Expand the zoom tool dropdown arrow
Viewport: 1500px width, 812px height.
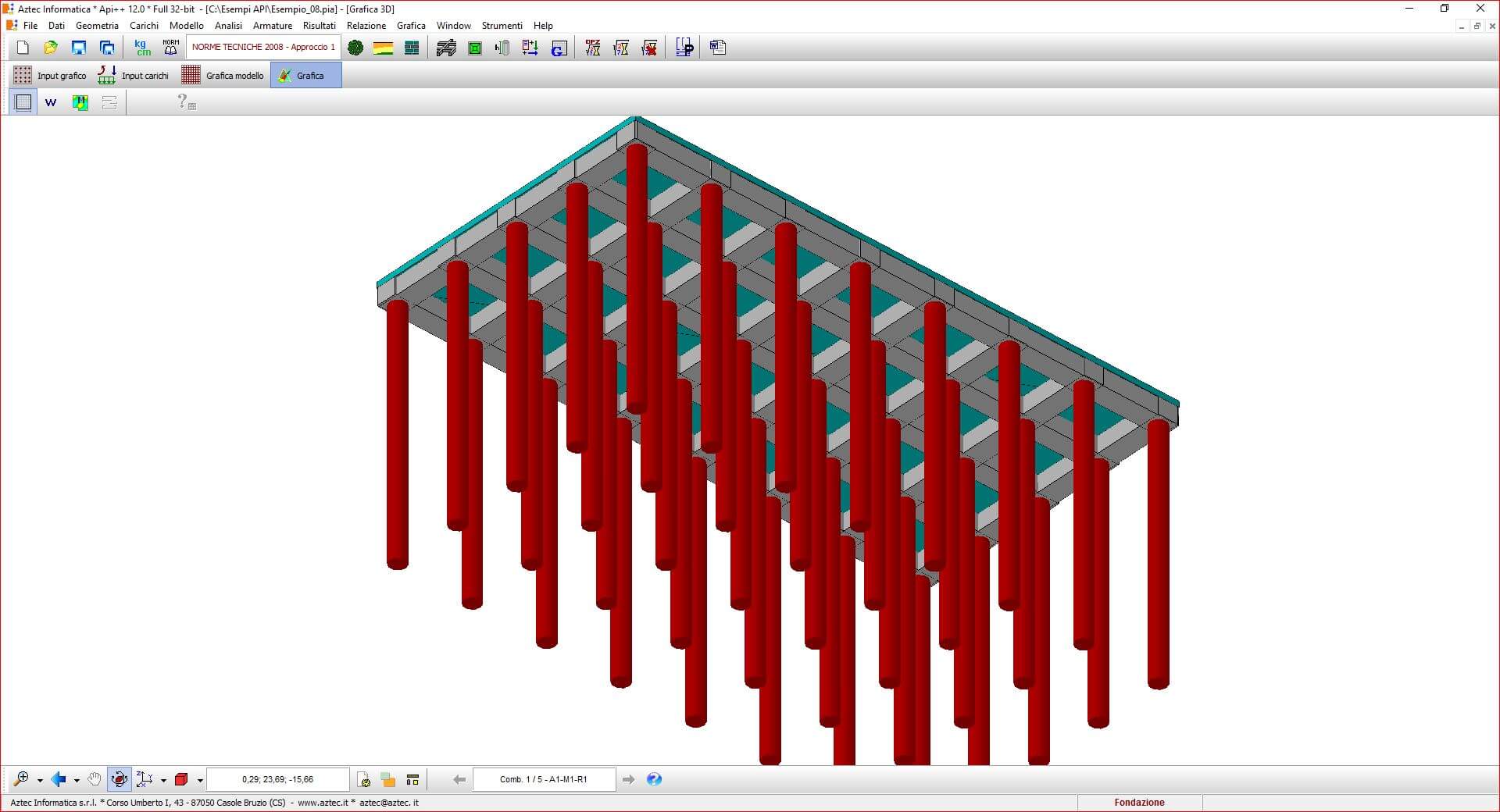click(x=40, y=780)
